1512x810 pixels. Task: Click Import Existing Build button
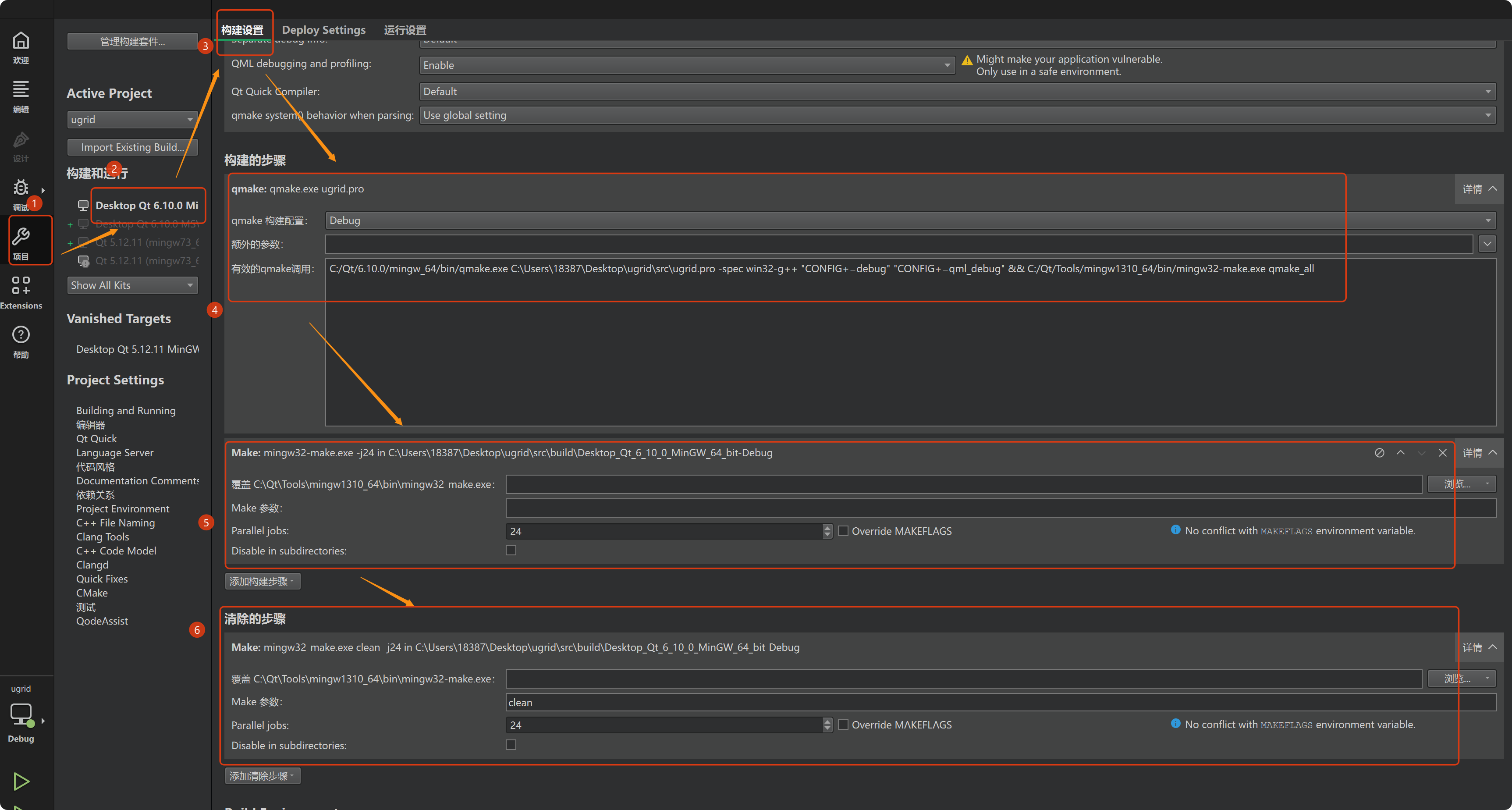pyautogui.click(x=133, y=147)
